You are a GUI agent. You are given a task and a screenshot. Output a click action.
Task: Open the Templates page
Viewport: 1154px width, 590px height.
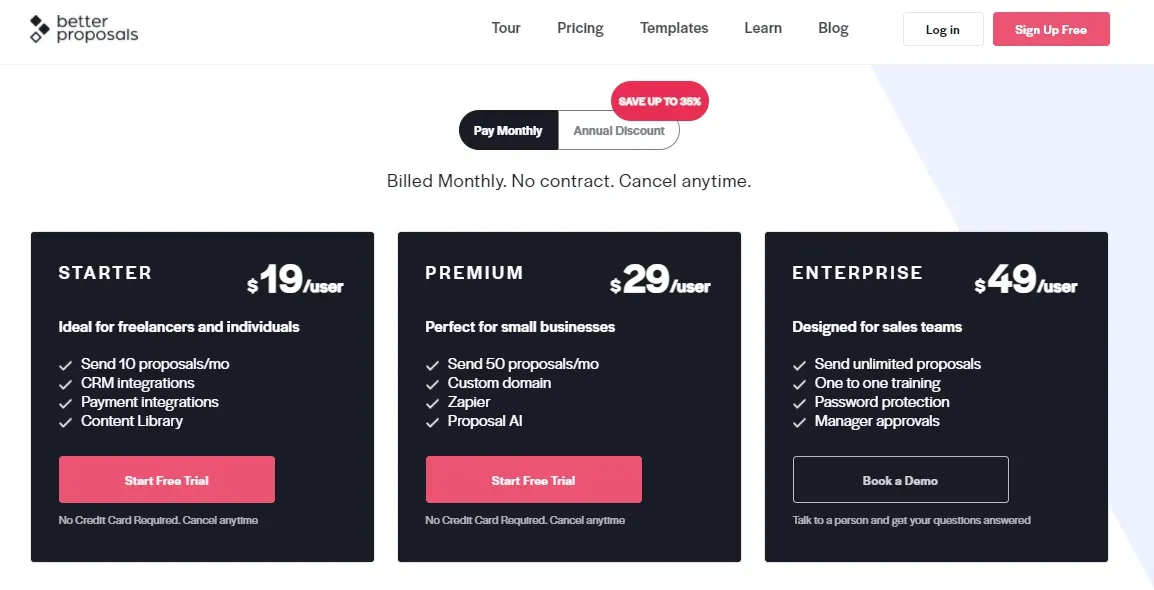[673, 28]
